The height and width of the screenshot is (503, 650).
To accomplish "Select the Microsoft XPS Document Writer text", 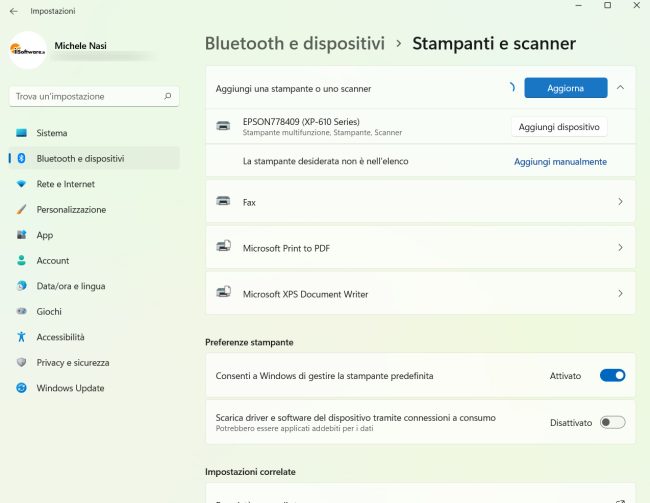I will point(305,294).
